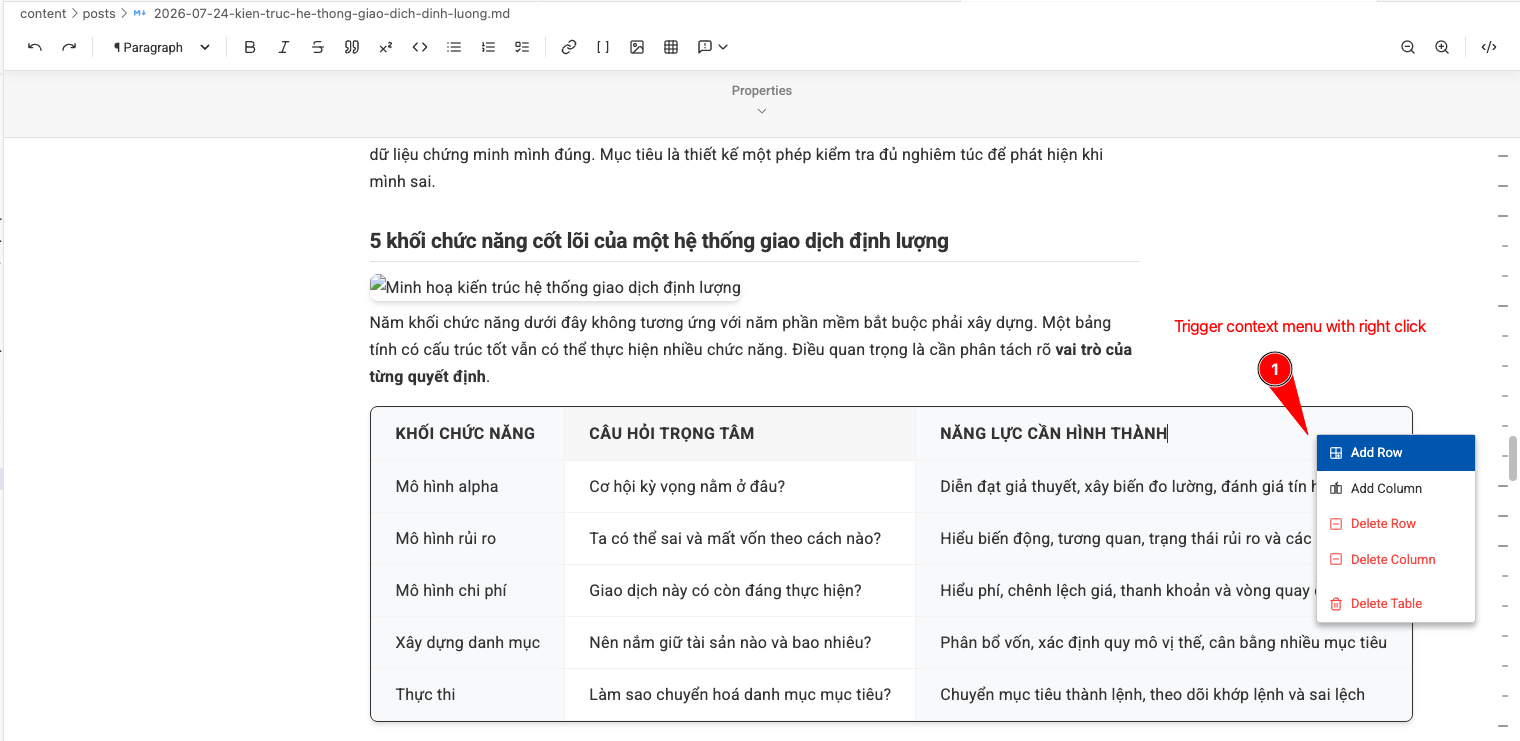Undo the last edit
Screen dimensions: 1520x741
tap(35, 47)
